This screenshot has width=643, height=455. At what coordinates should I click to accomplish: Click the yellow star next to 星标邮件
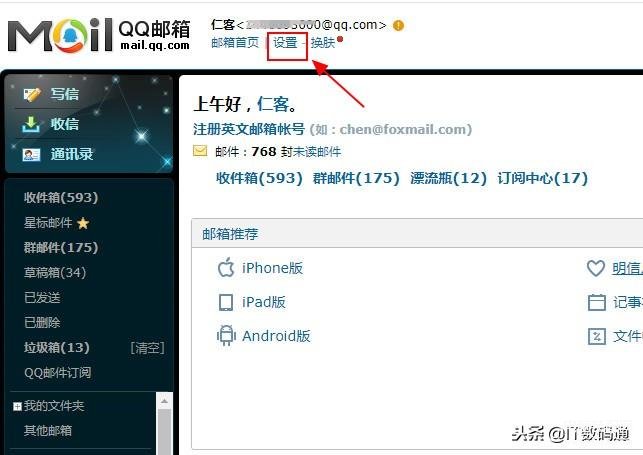[x=83, y=223]
